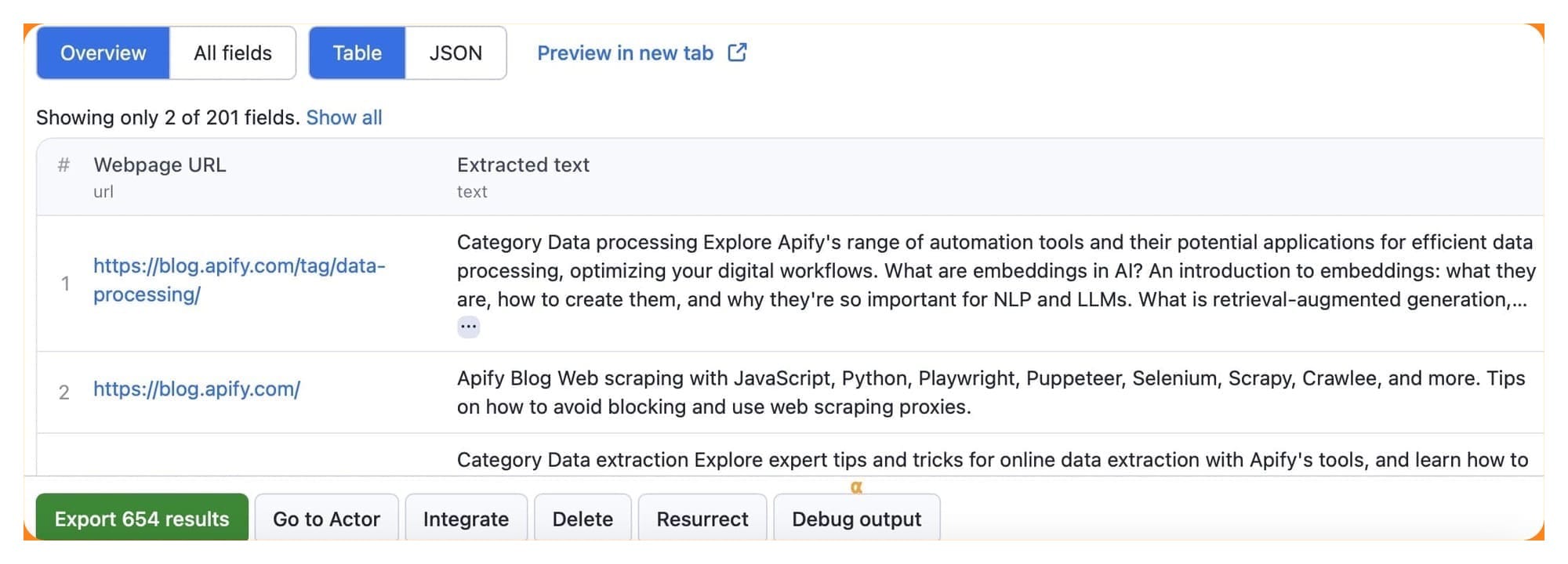Resurrect the run
Image resolution: width=1568 pixels, height=564 pixels.
pos(702,518)
